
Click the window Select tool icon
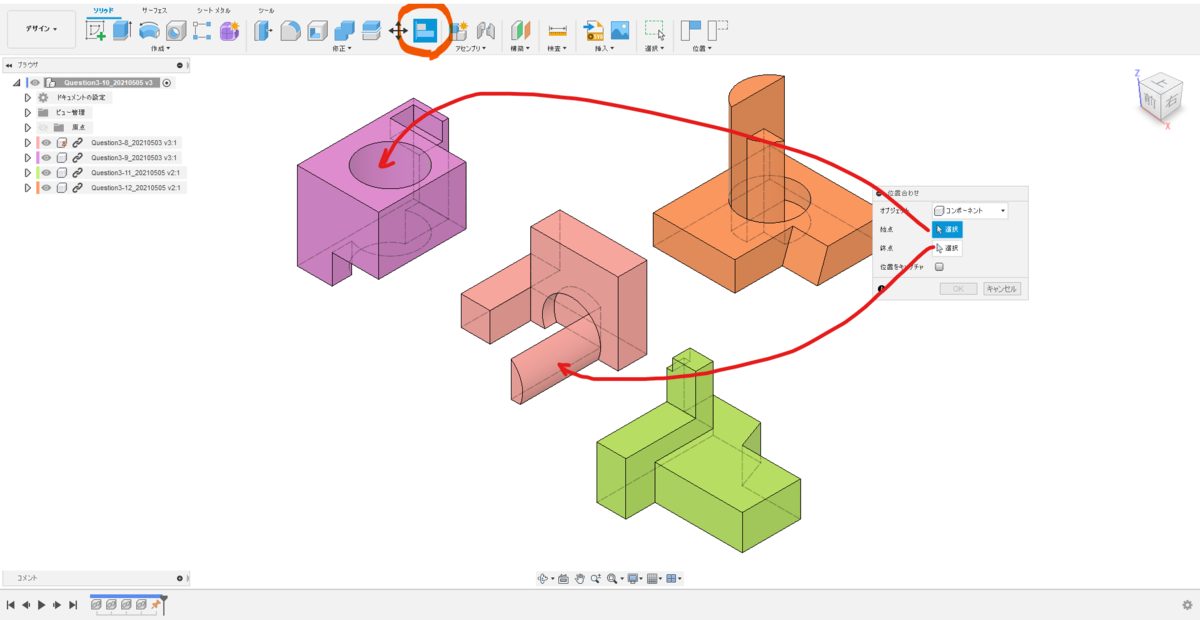[655, 31]
